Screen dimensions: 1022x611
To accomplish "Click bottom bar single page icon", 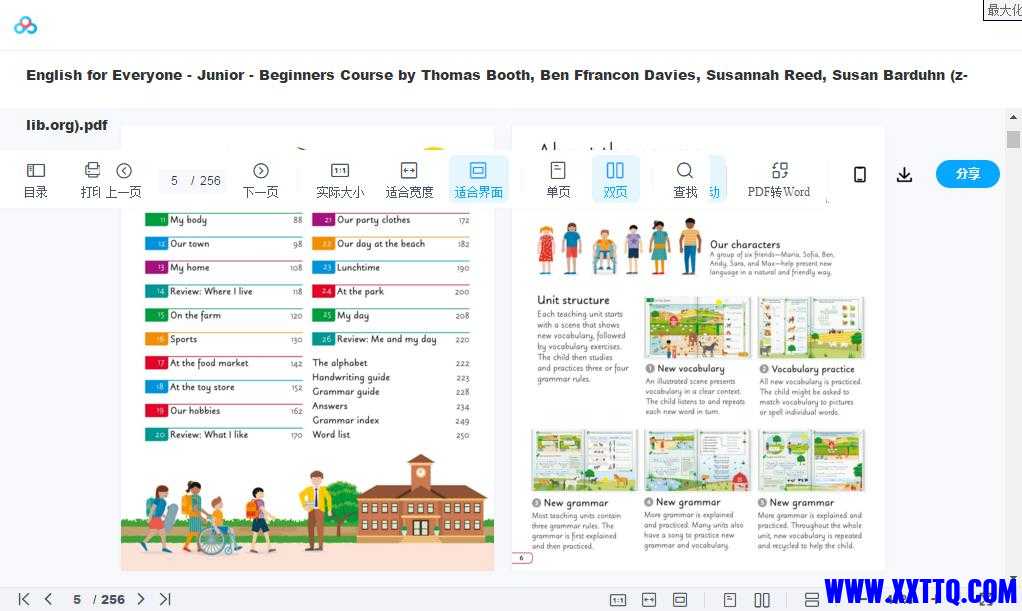I will click(730, 600).
